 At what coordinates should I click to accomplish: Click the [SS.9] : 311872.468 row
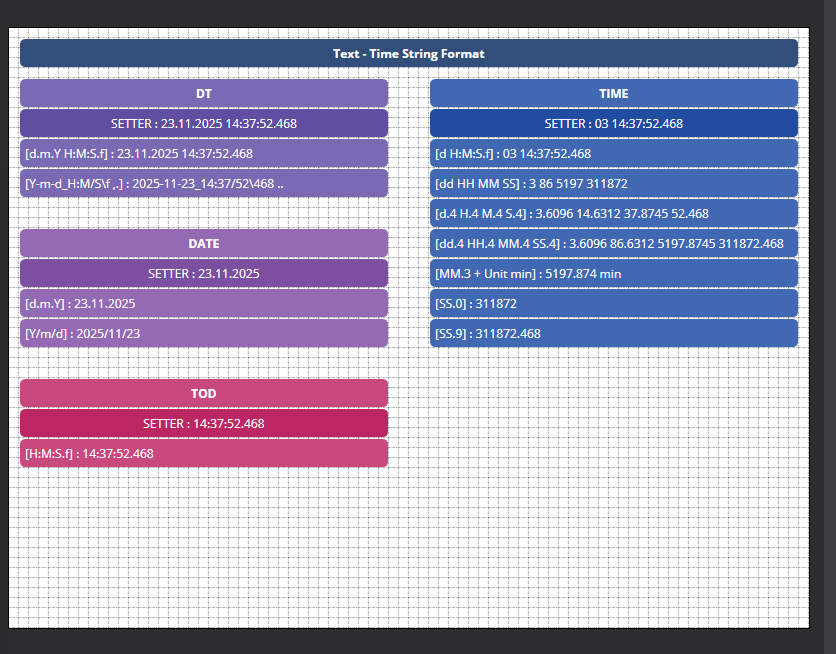pos(614,333)
